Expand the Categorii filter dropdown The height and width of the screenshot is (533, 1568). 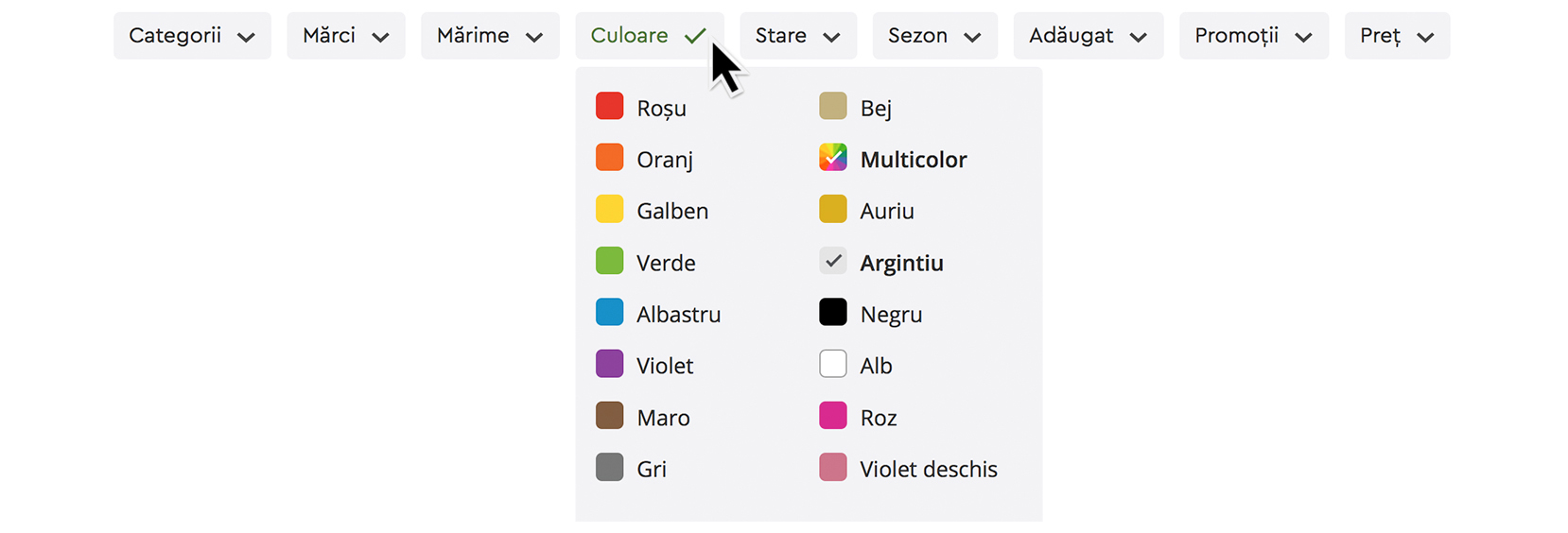click(x=192, y=36)
